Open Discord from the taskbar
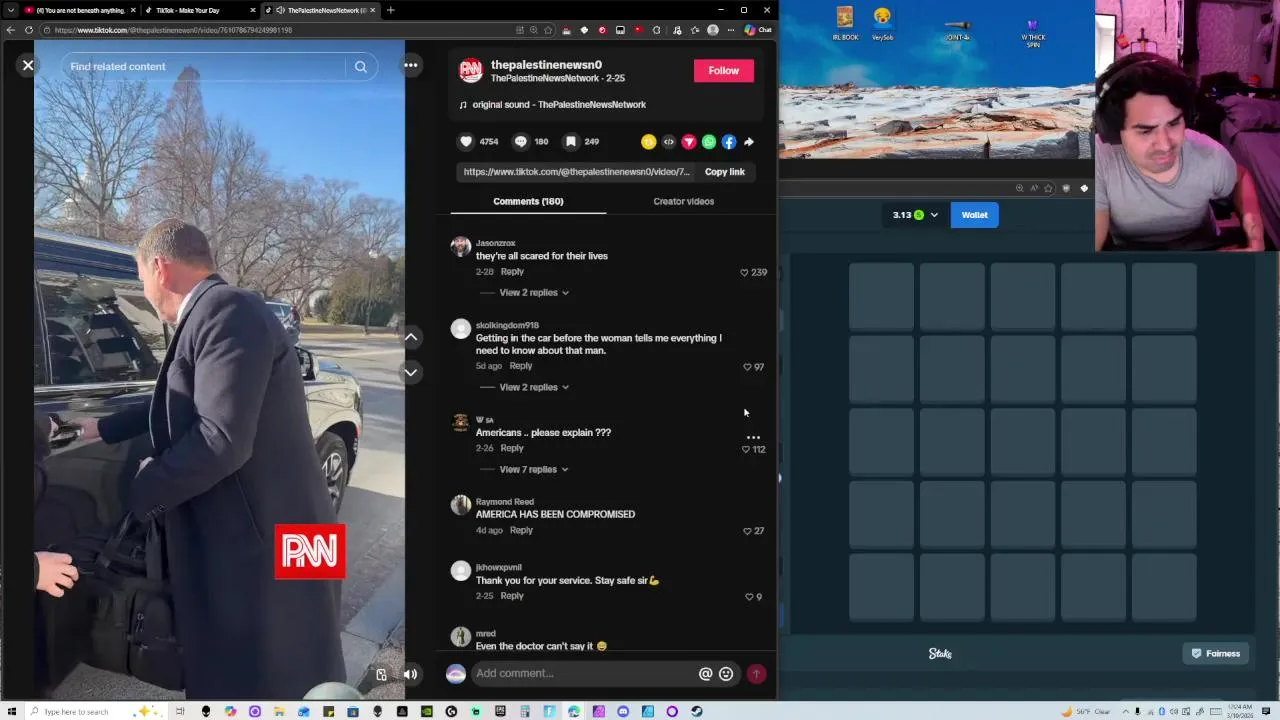This screenshot has width=1280, height=720. pyautogui.click(x=623, y=712)
